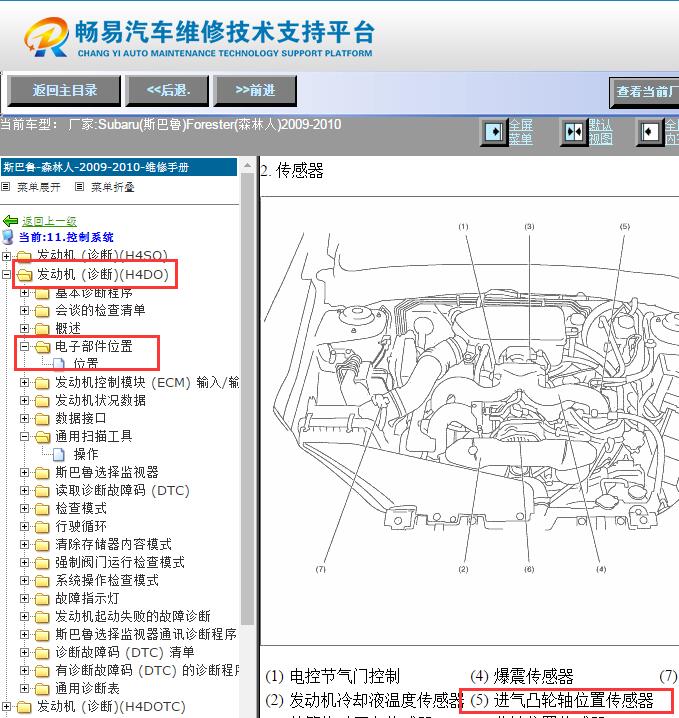Expand the 数据接口 folder
The width and height of the screenshot is (679, 718).
(24, 419)
